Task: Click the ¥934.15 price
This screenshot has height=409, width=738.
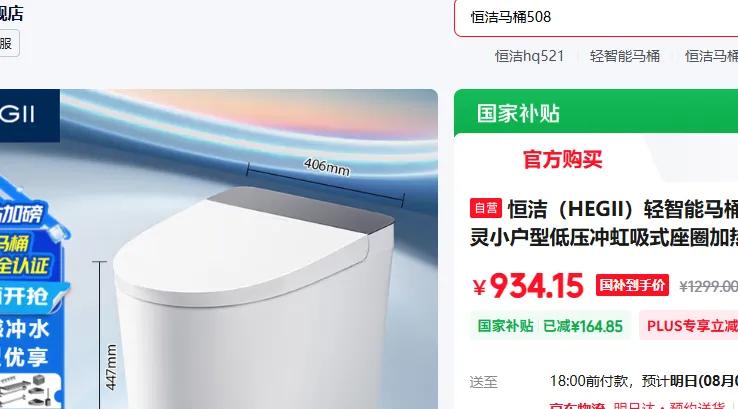Action: tap(528, 286)
